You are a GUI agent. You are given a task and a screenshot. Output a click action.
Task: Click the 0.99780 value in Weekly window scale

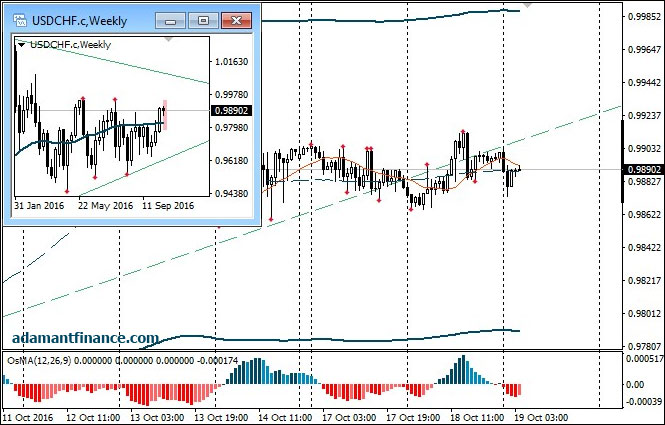tap(232, 95)
